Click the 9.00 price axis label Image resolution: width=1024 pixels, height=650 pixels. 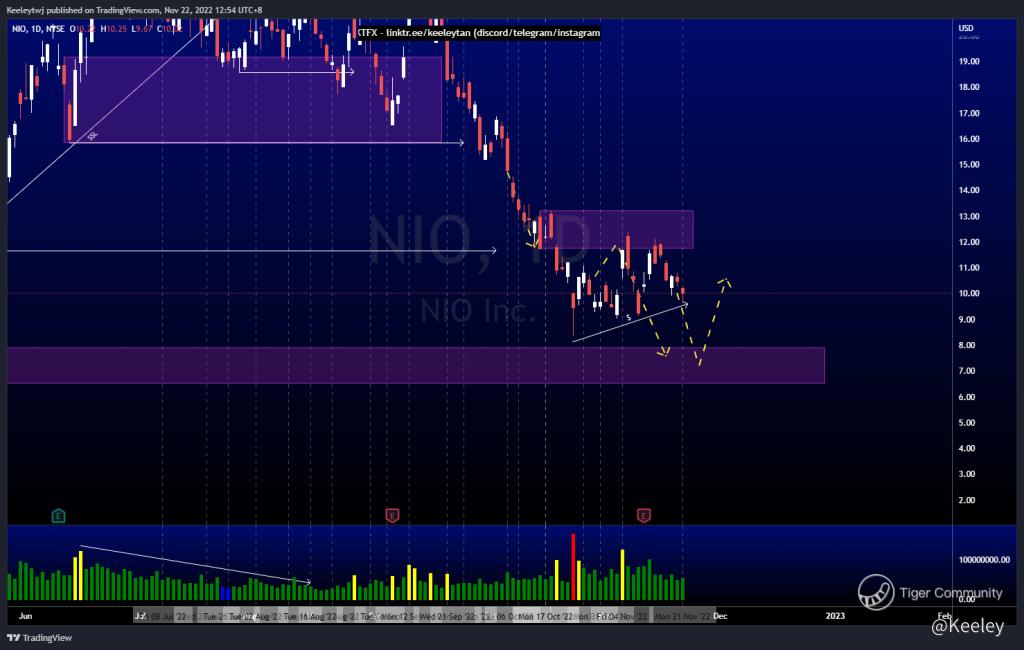coord(967,319)
